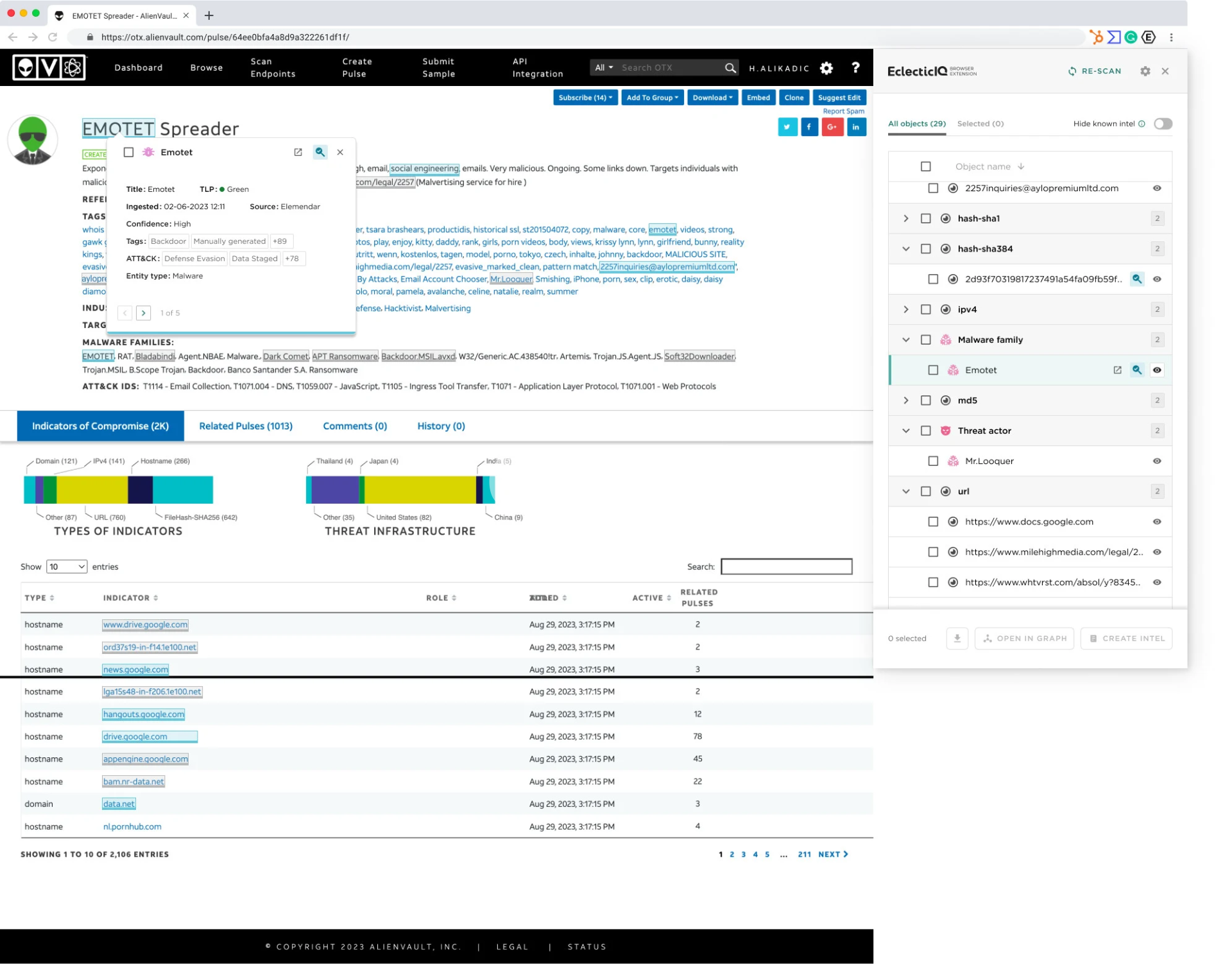Open EclecticIQ extension settings gear

coord(1145,71)
